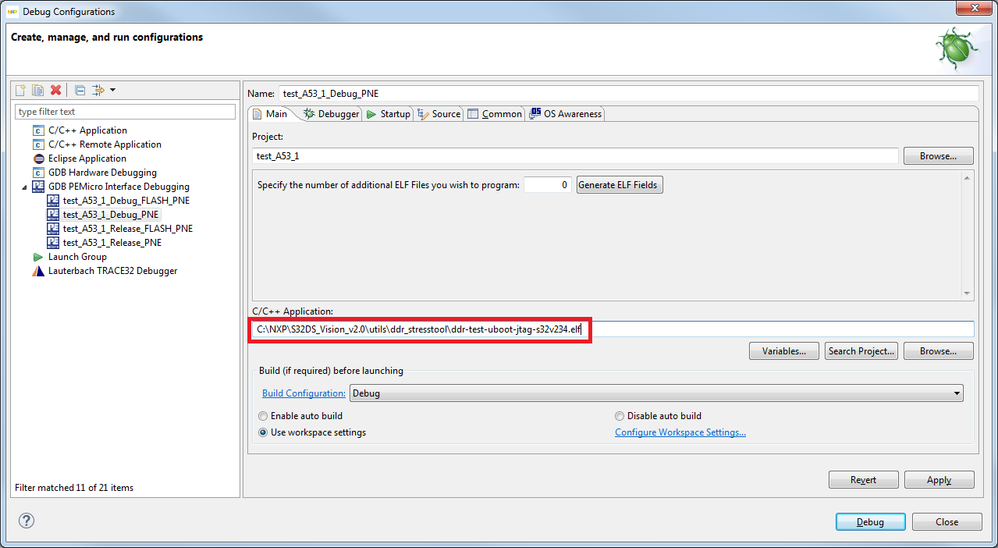Start debugging with Debug button
This screenshot has height=548, width=998.
870,522
